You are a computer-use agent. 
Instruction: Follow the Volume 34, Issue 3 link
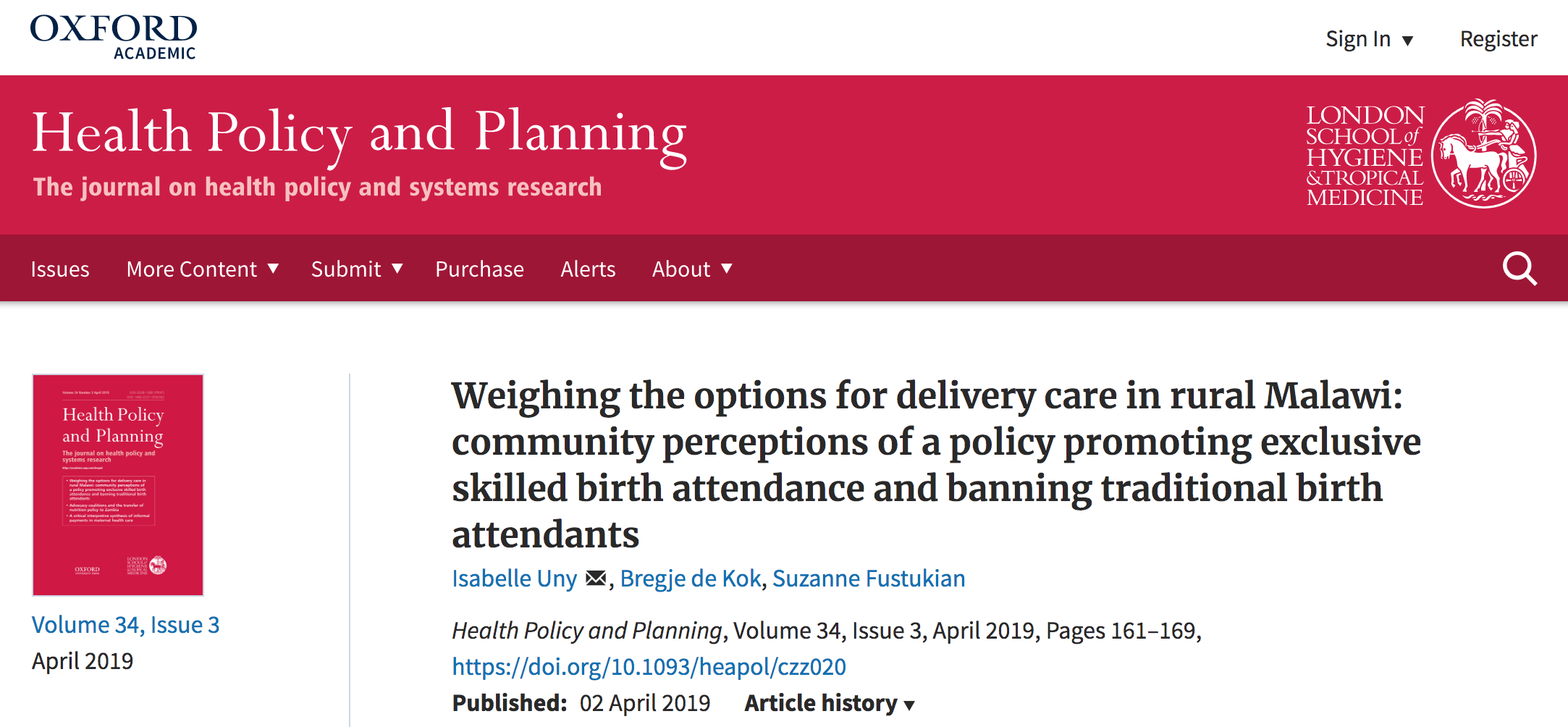(x=125, y=625)
